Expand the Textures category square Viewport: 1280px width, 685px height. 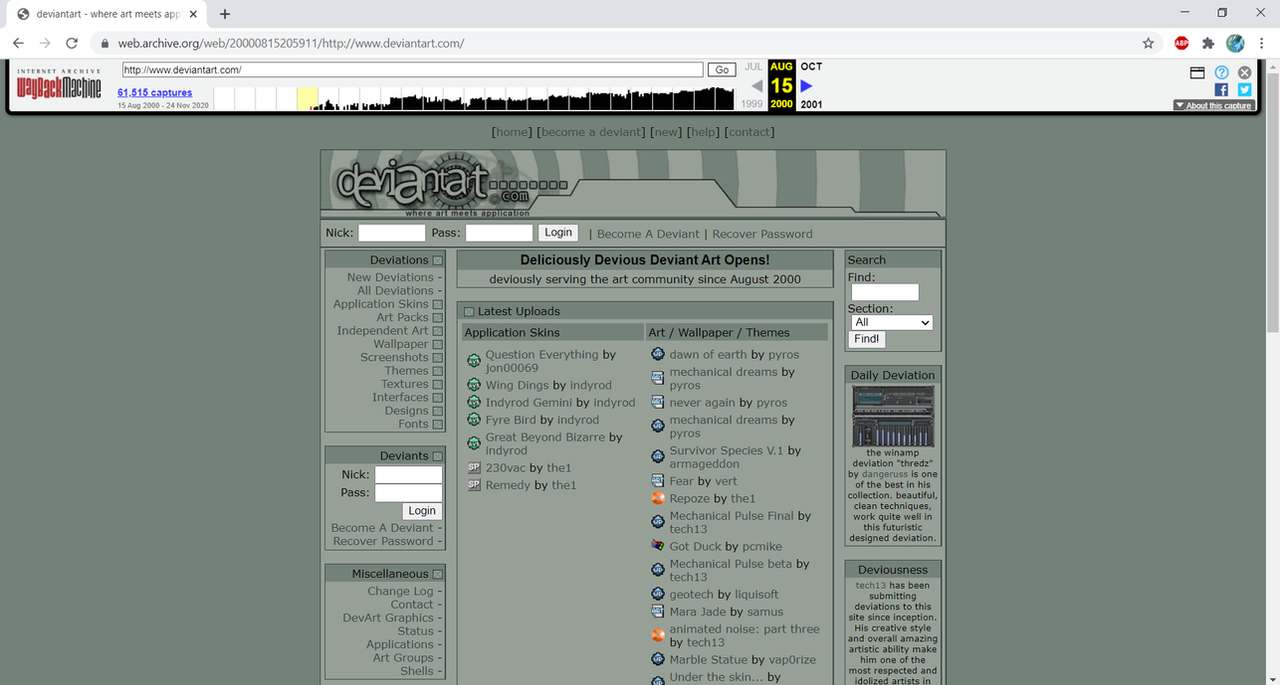(x=438, y=384)
